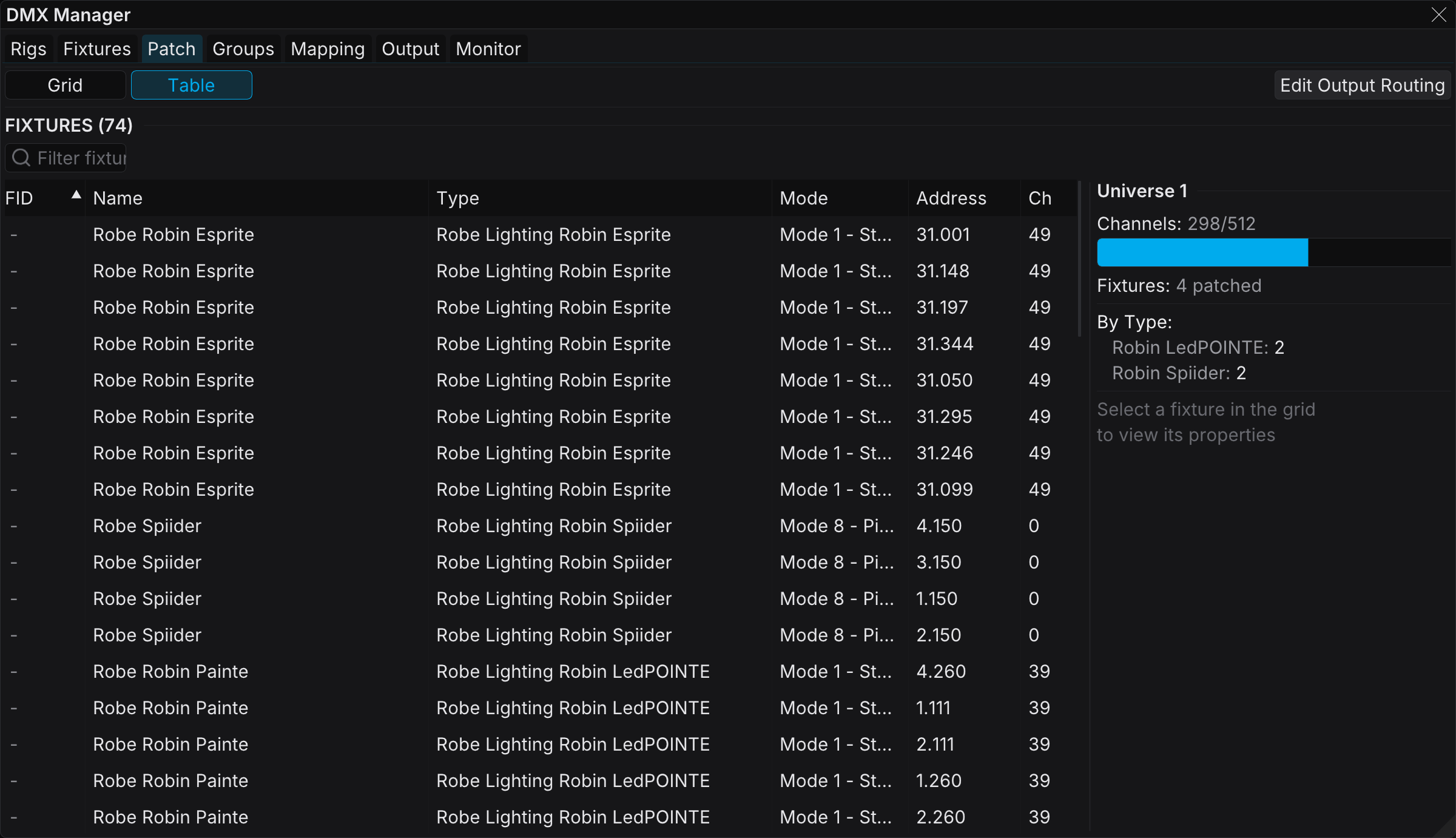The image size is (1456, 838).
Task: Switch patch view to Grid
Action: coord(66,85)
